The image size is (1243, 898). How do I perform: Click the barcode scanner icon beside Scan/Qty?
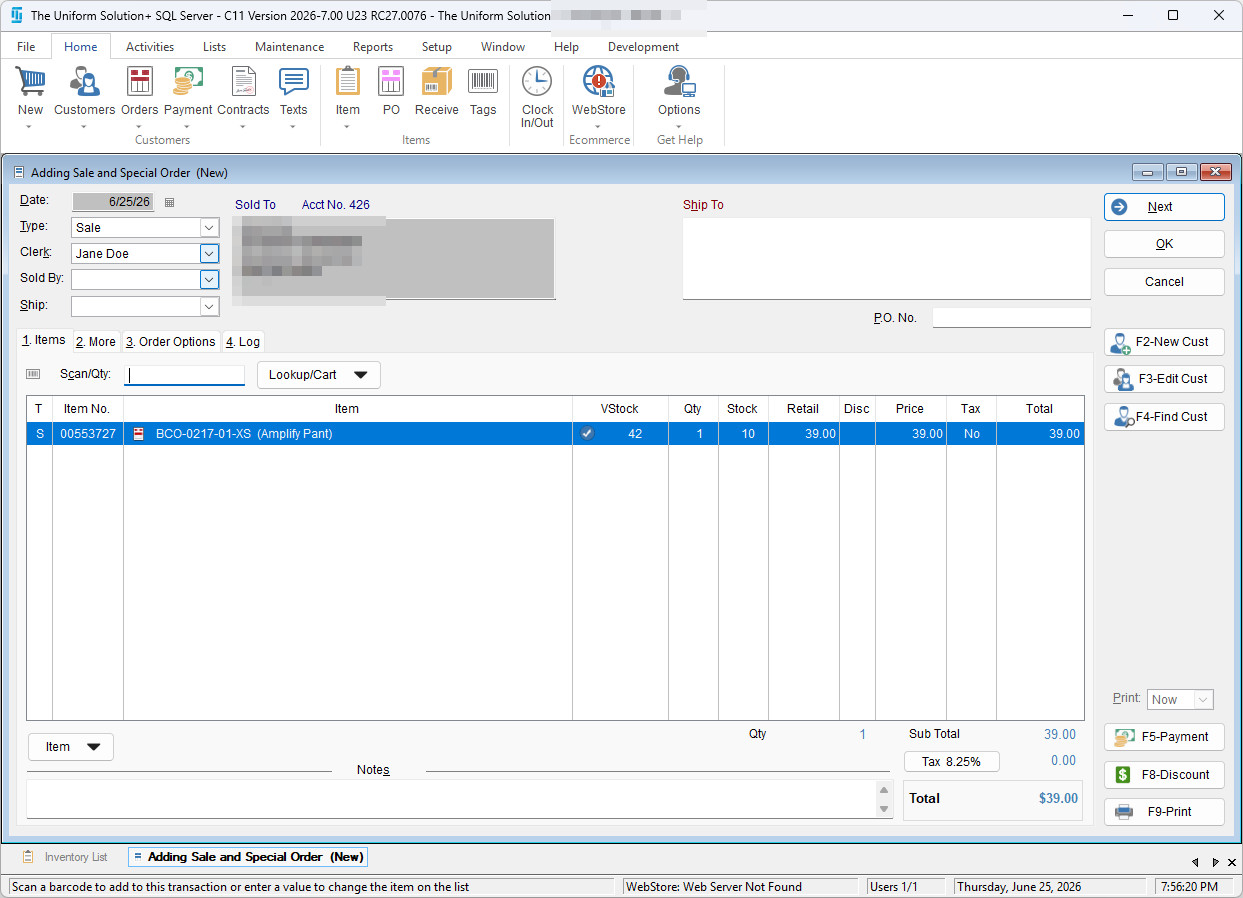[34, 374]
